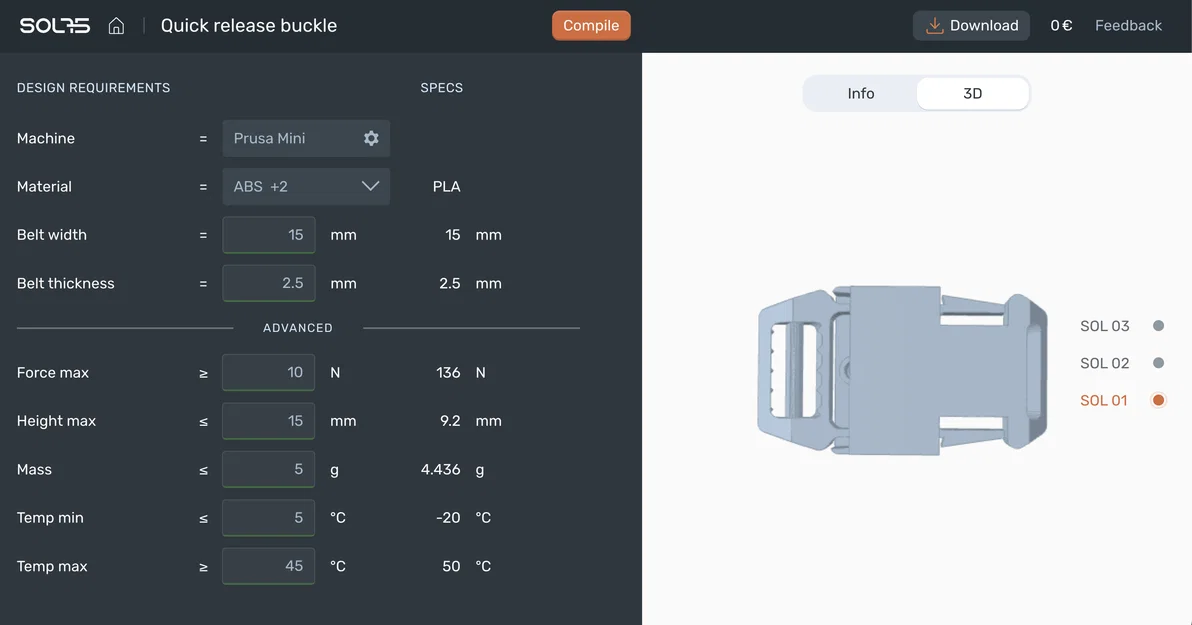Click the Compile button

590,24
